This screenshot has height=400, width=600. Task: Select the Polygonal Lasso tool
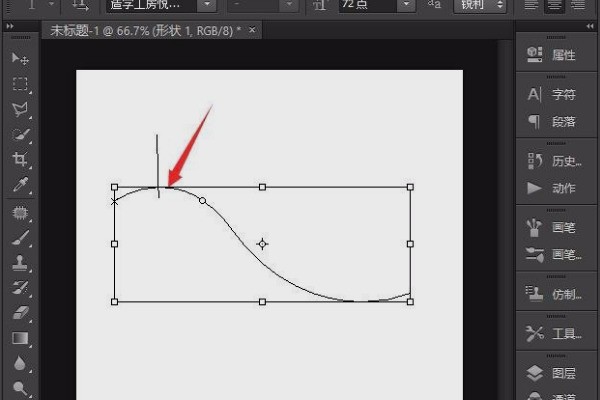[20, 109]
